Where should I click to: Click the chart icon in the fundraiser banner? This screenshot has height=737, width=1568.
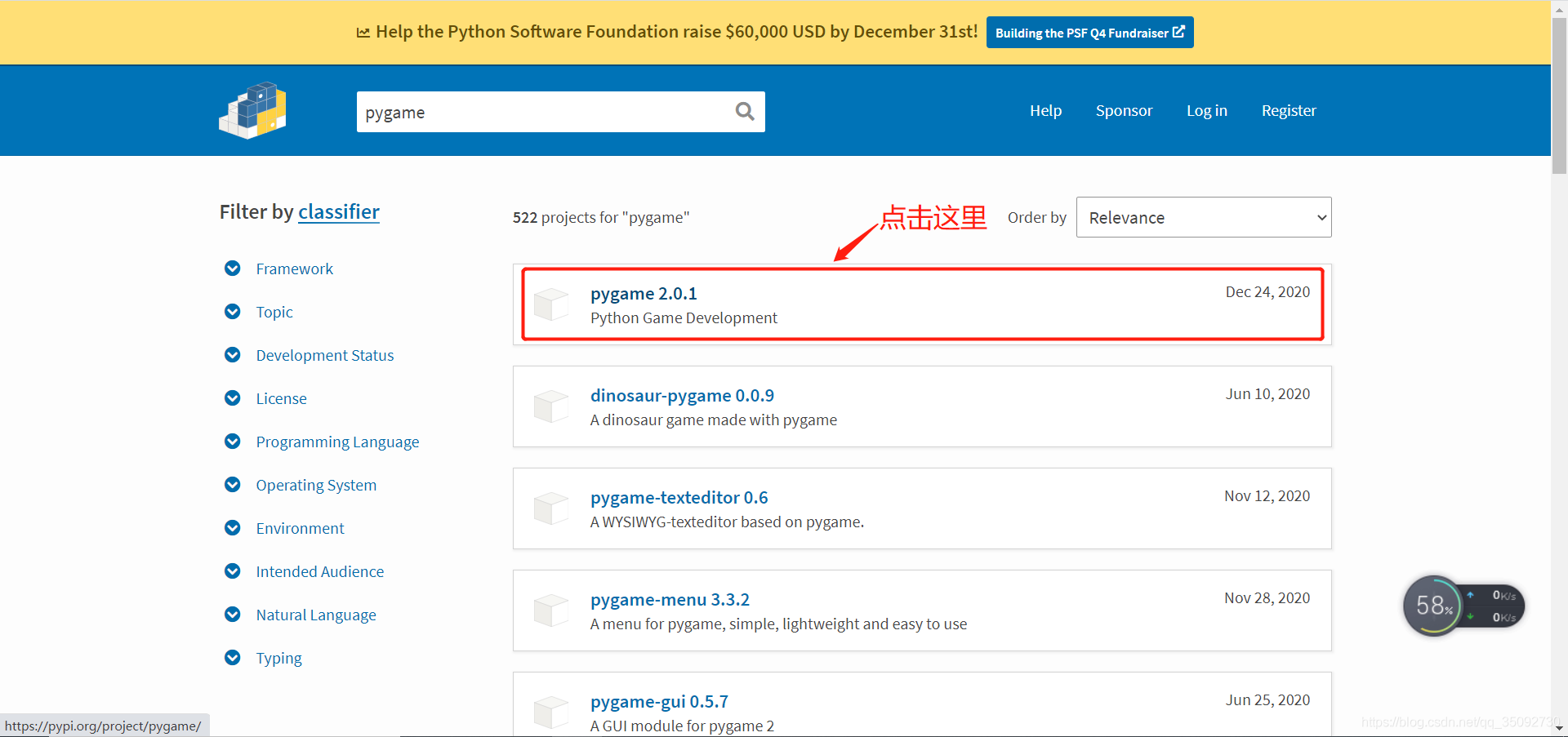pos(363,33)
